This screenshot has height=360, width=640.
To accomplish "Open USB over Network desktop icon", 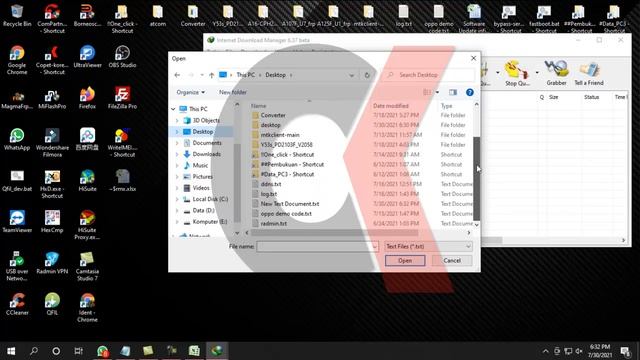I will pyautogui.click(x=17, y=266).
